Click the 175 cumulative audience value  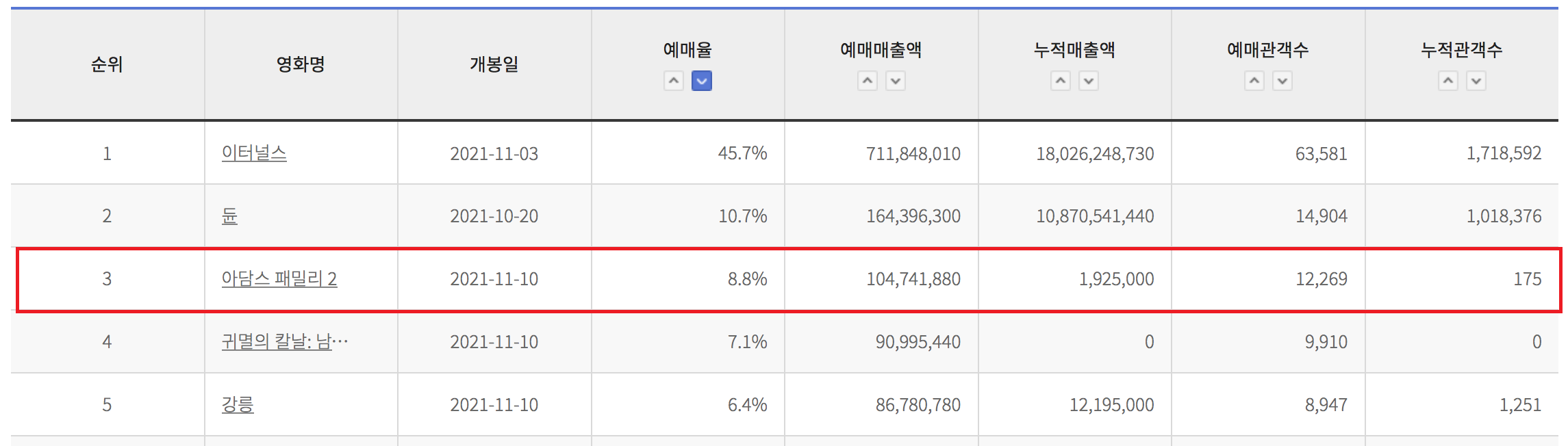point(1528,279)
